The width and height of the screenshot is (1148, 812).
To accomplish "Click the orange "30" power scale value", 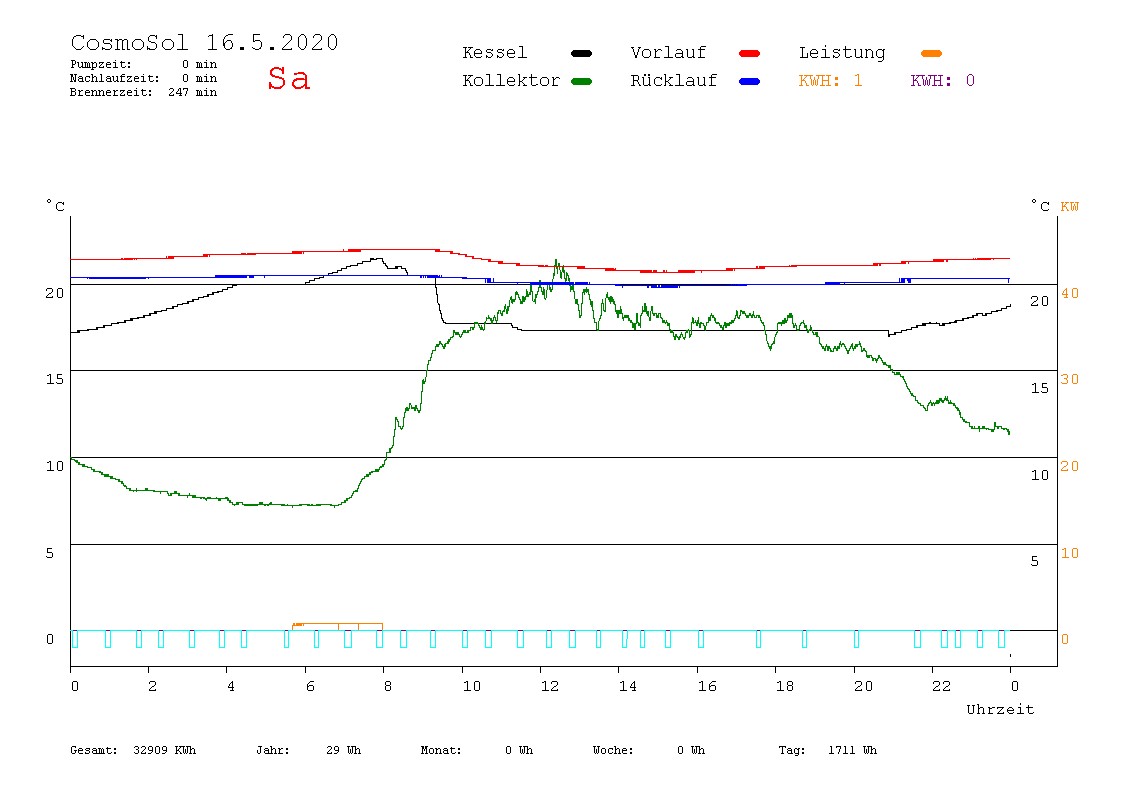I will pos(1070,379).
